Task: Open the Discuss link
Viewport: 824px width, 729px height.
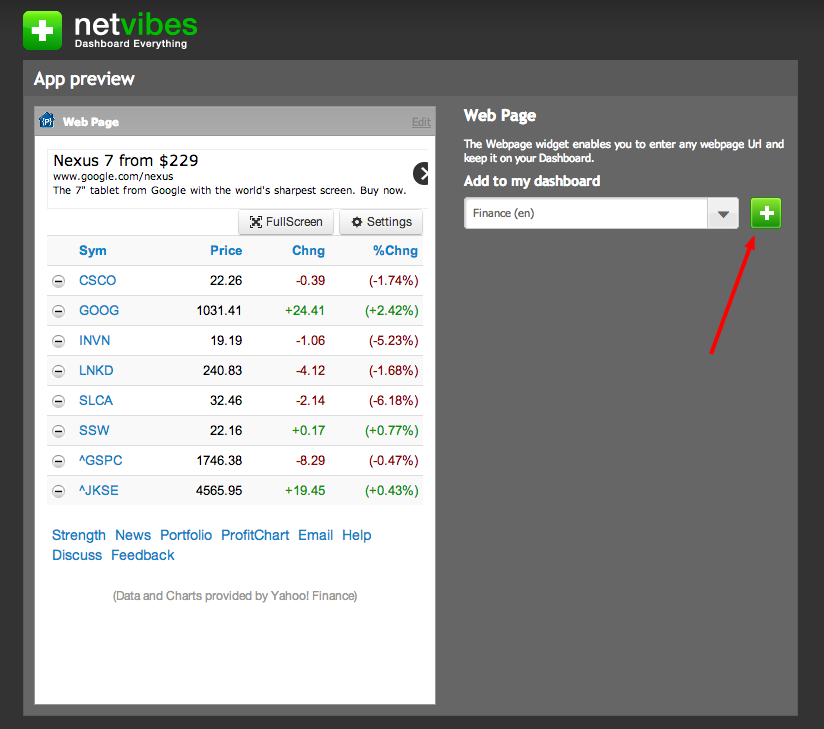Action: (x=77, y=555)
